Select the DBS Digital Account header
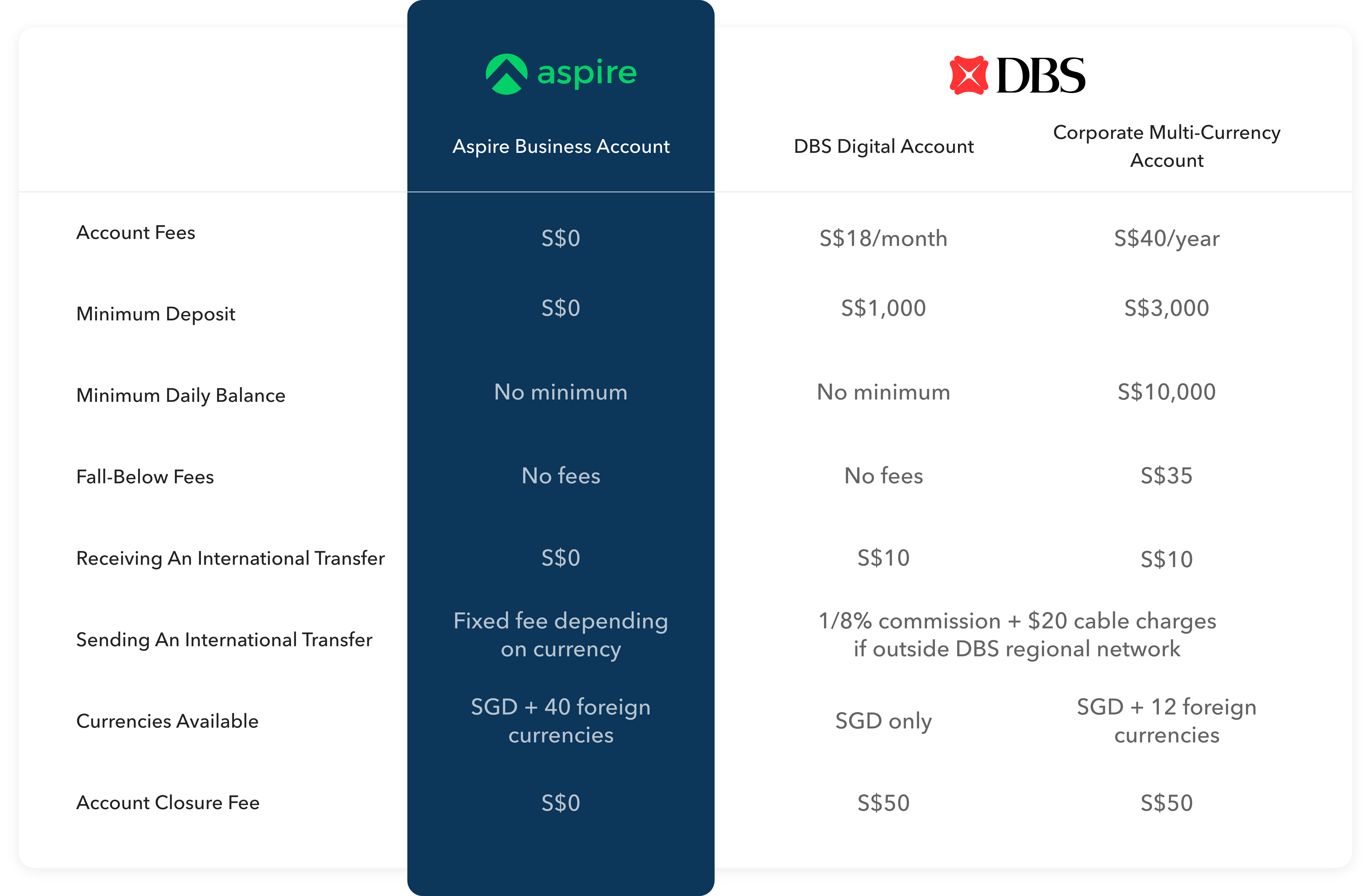Image resolution: width=1371 pixels, height=896 pixels. pos(884,146)
